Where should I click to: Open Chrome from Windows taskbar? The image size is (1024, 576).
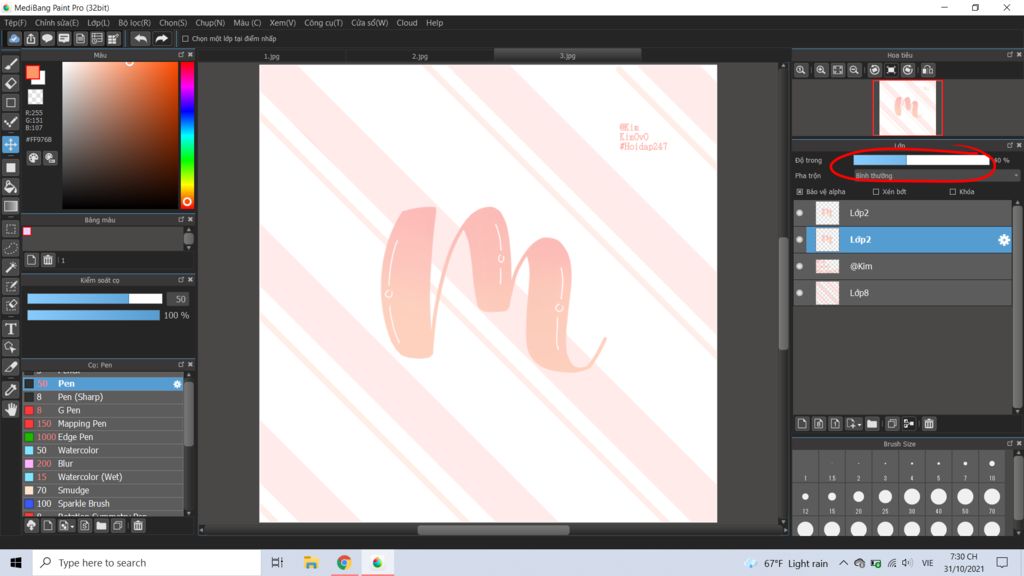(344, 563)
